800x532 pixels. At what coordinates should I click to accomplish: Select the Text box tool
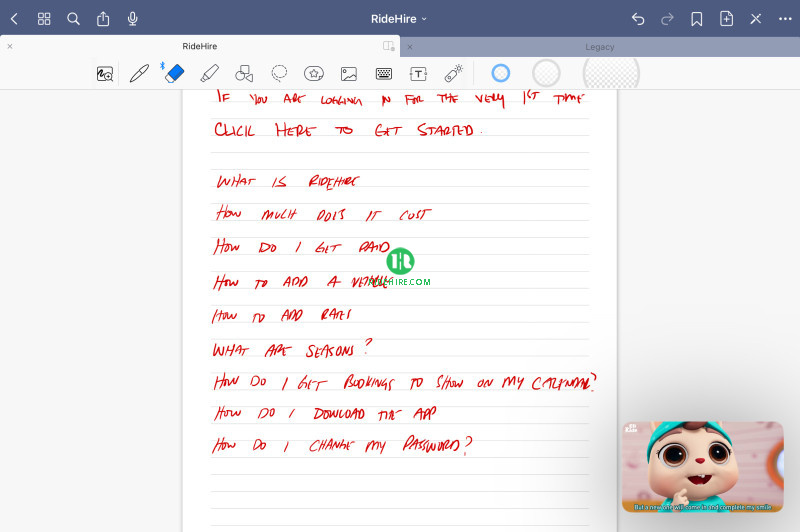click(x=418, y=74)
